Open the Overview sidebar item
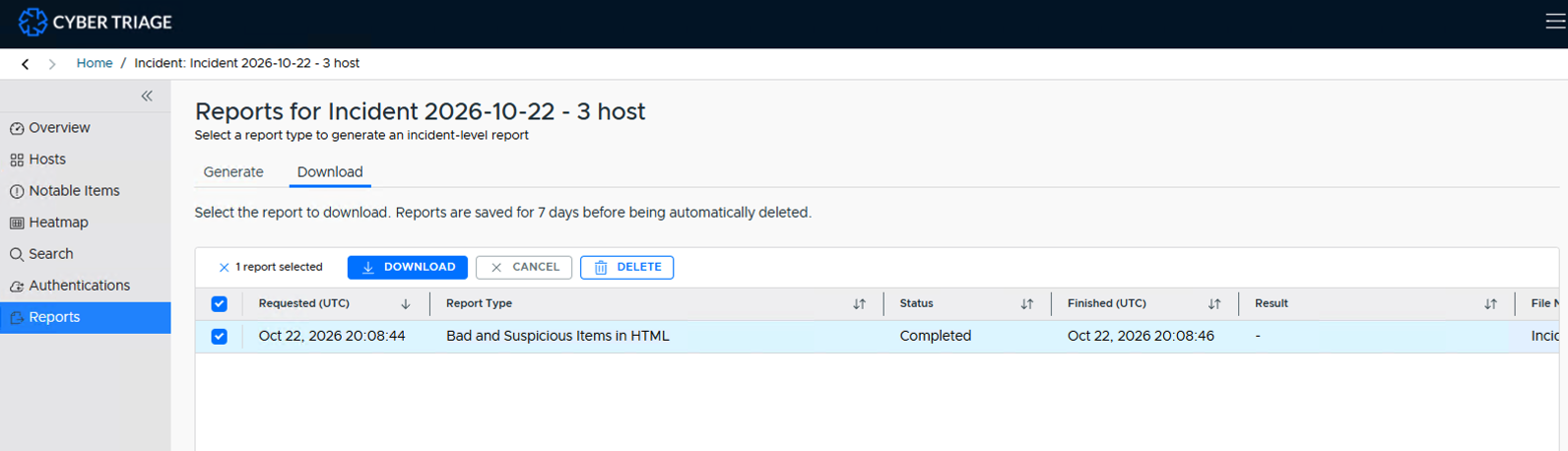This screenshot has height=451, width=1568. coord(85,128)
